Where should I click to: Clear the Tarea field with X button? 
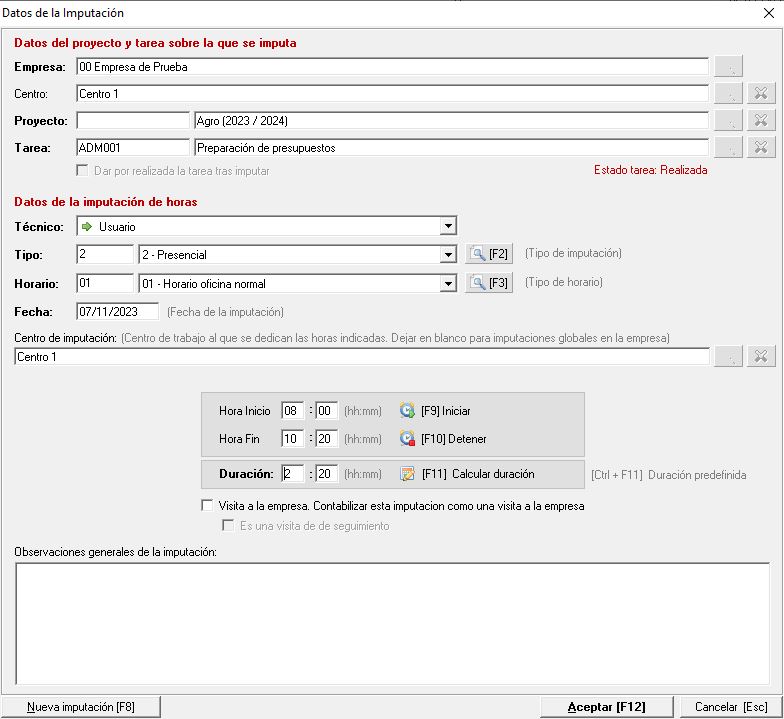coord(761,148)
